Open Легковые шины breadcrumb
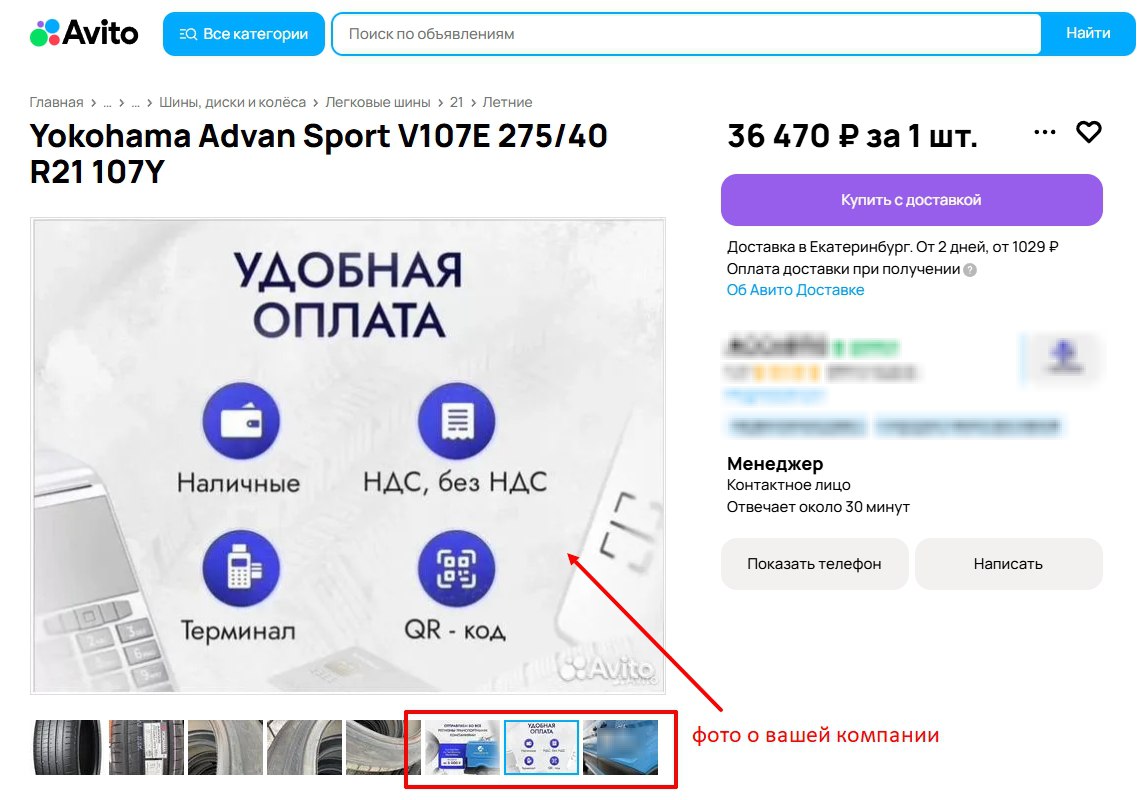The width and height of the screenshot is (1146, 800). [x=378, y=102]
